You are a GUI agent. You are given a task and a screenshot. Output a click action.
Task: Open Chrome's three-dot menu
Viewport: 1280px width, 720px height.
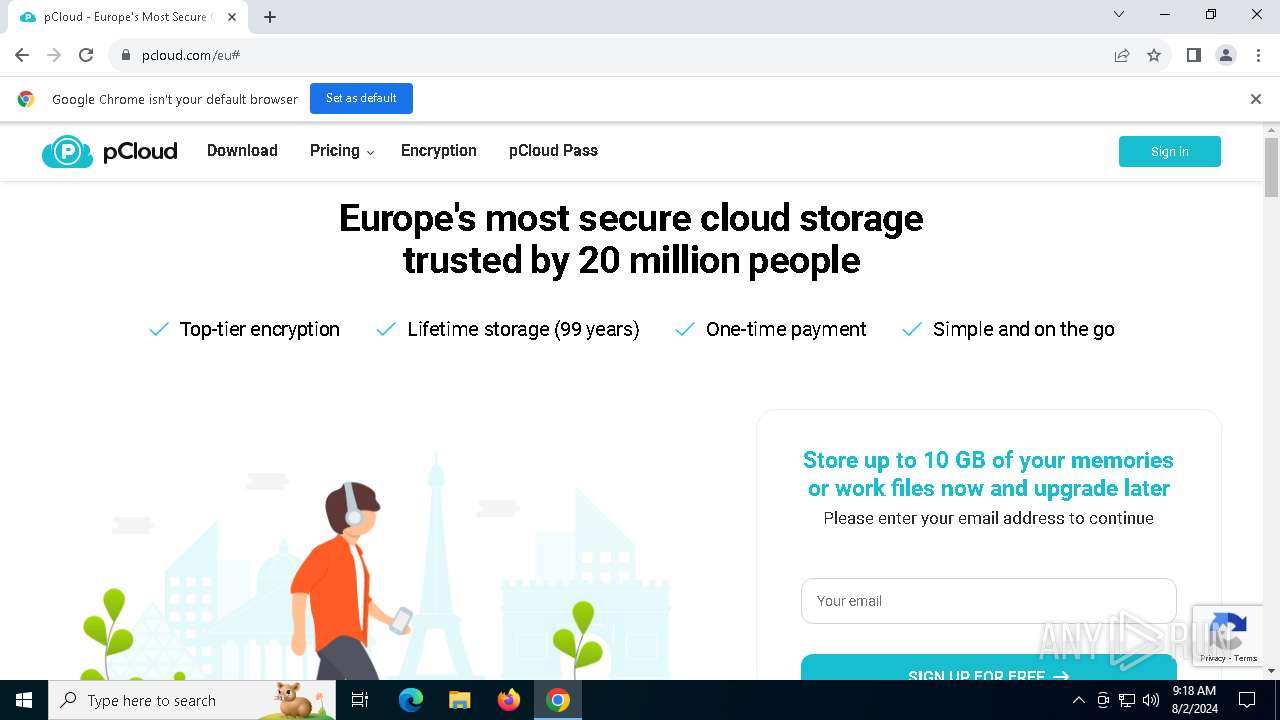tap(1258, 55)
